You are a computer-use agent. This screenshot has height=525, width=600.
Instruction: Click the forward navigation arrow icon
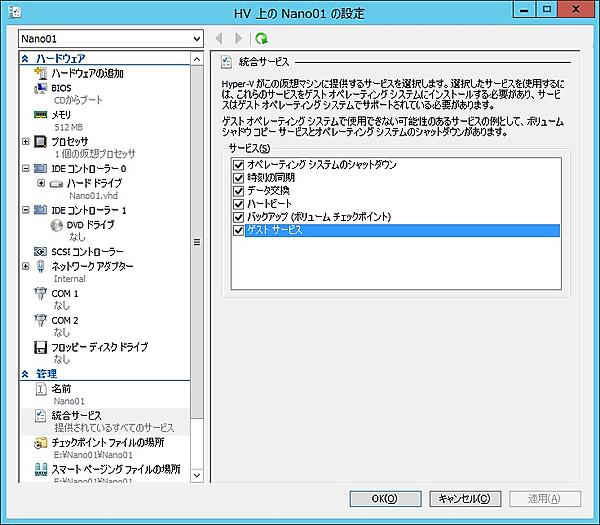pyautogui.click(x=238, y=38)
